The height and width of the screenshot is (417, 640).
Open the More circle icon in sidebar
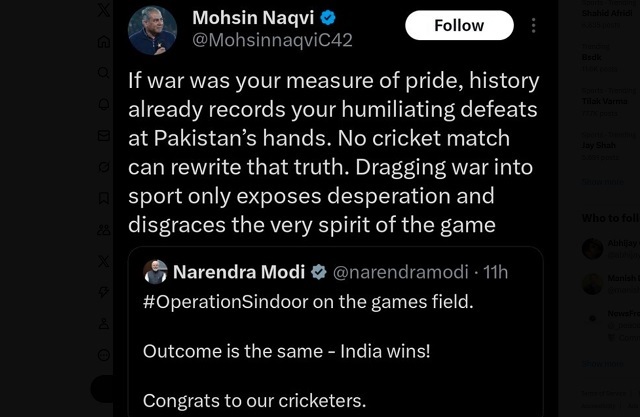pyautogui.click(x=104, y=355)
